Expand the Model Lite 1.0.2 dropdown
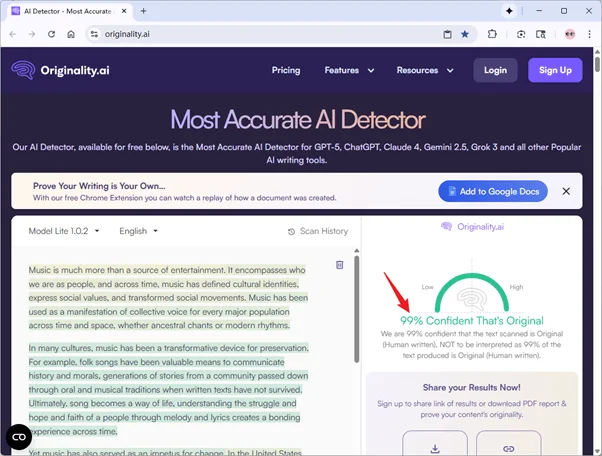Viewport: 602px width, 456px height. (64, 231)
